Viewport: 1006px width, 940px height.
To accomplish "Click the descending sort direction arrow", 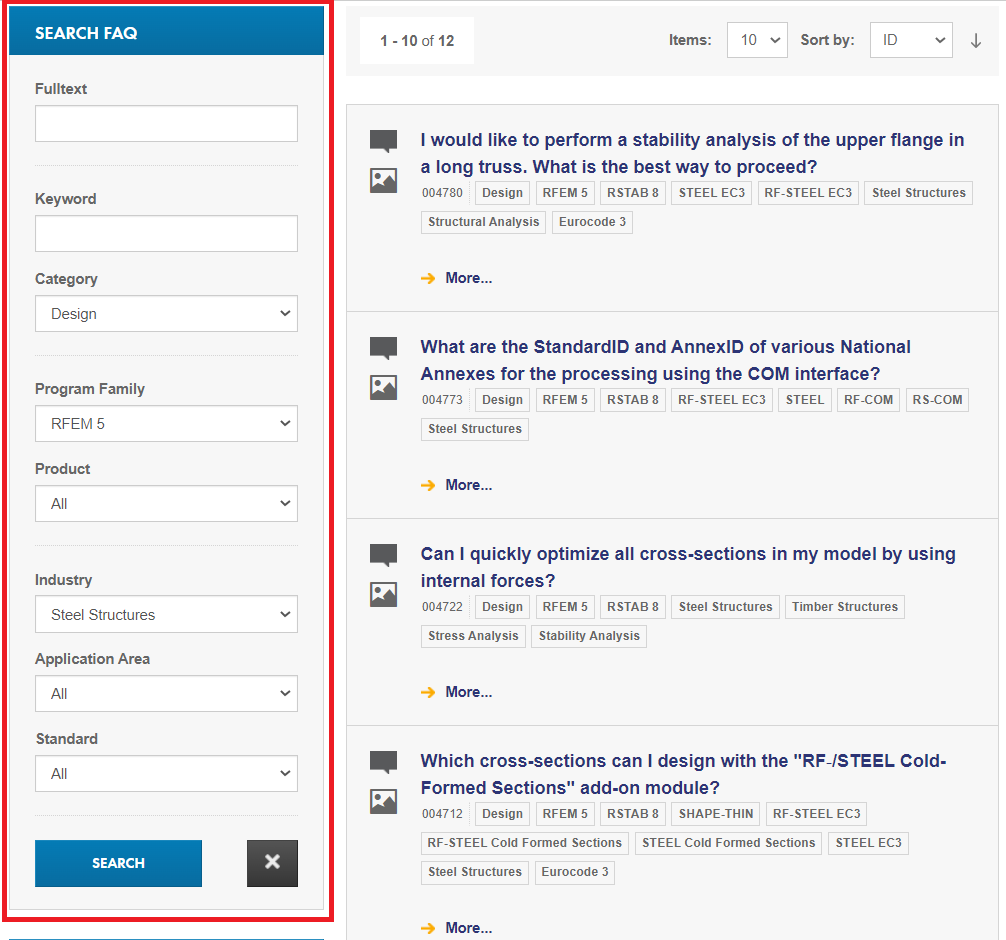I will pyautogui.click(x=976, y=40).
